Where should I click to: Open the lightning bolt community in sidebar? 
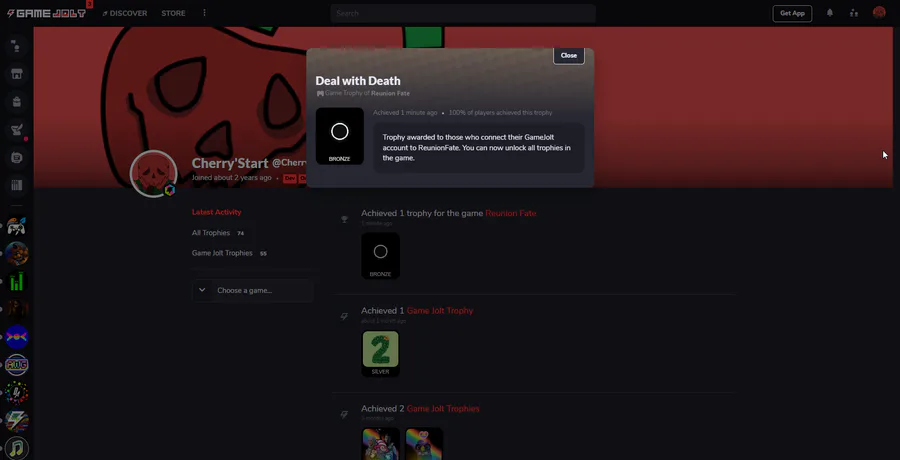[17, 420]
